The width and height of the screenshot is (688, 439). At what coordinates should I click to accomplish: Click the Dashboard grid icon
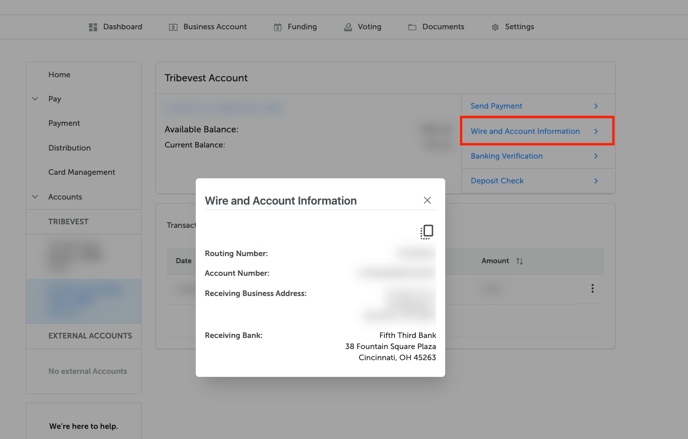click(x=93, y=27)
